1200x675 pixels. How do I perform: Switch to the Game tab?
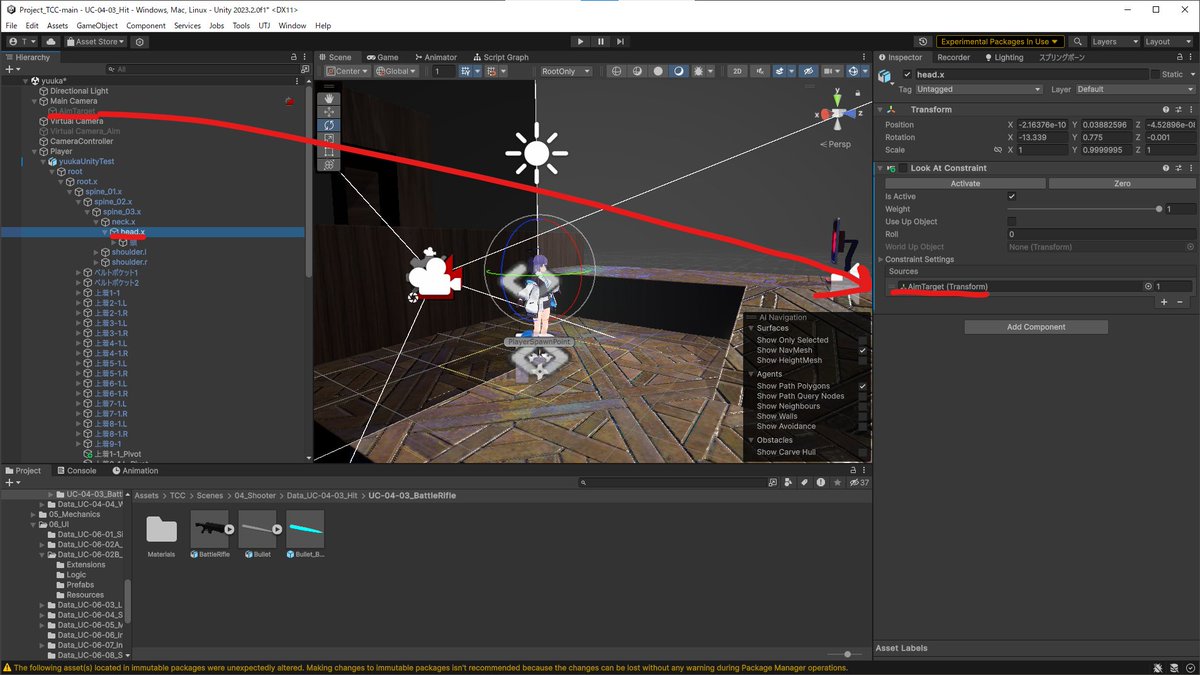(x=382, y=57)
